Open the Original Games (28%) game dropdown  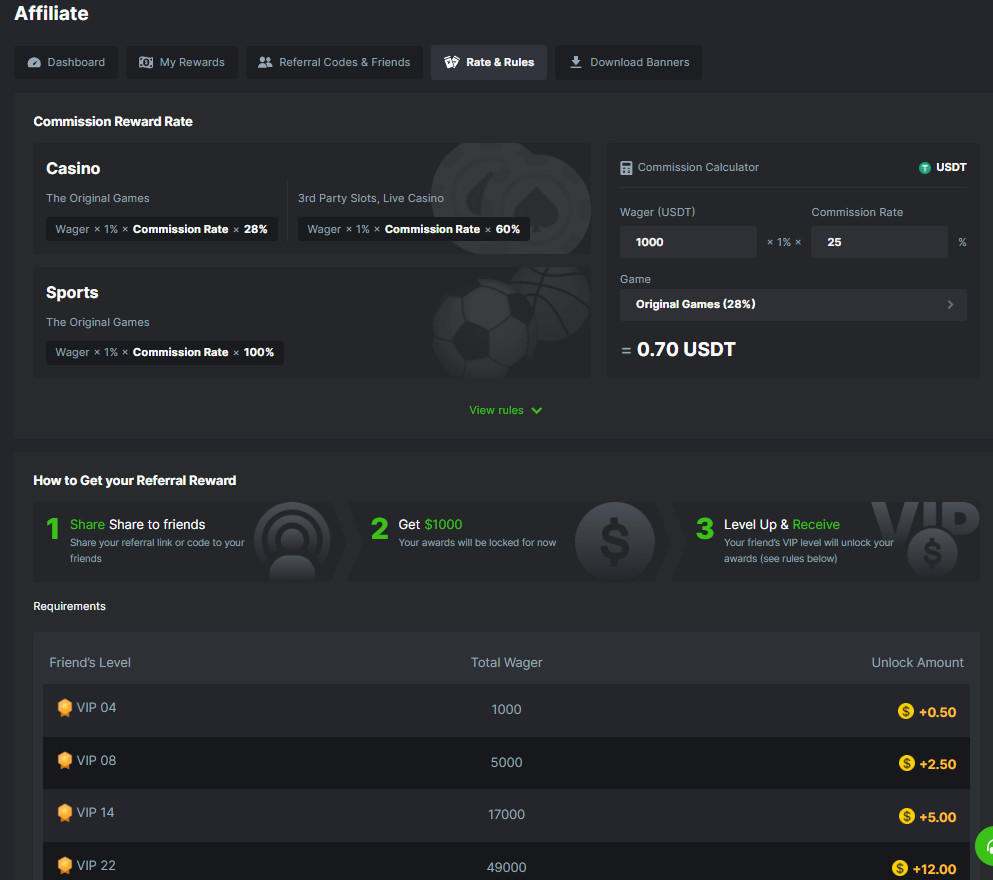[793, 305]
